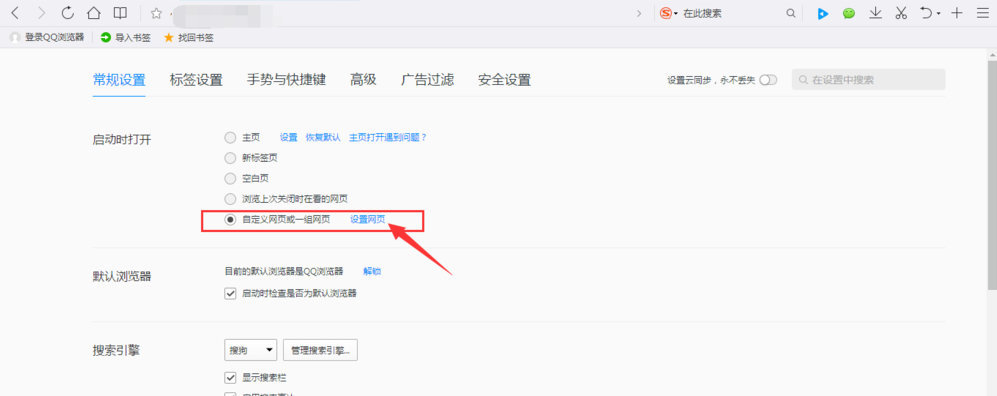Click the 解锁 link for default browser
Viewport: 997px width, 396px height.
(x=372, y=271)
